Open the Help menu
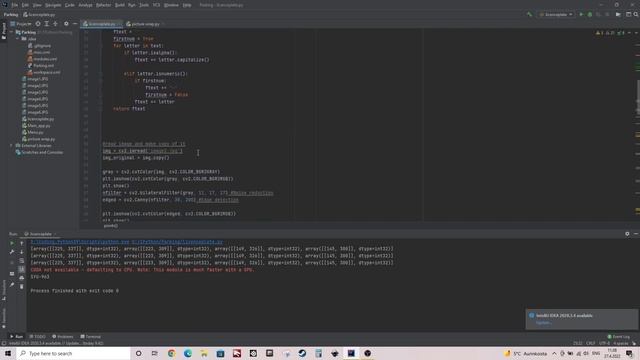The width and height of the screenshot is (640, 360). 187,5
